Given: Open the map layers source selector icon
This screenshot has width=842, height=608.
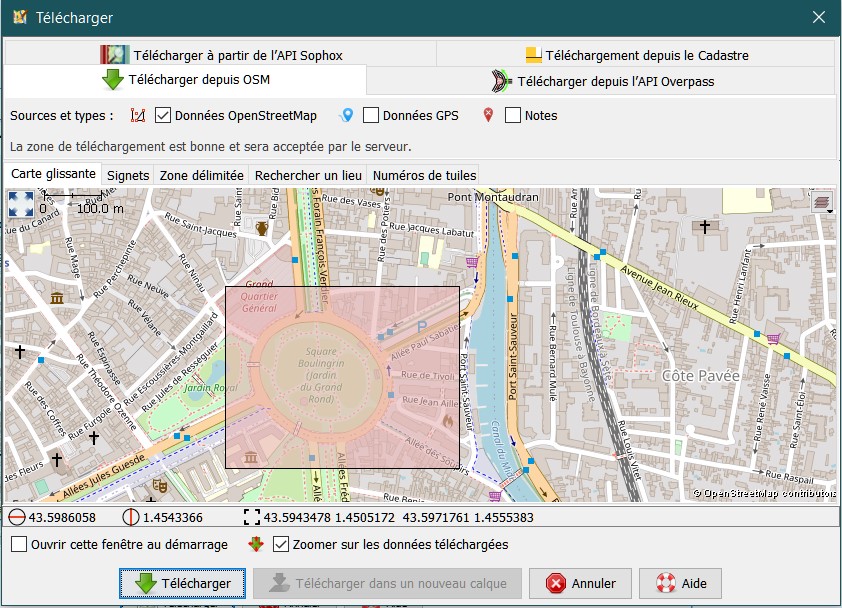Looking at the screenshot, I should tap(822, 202).
